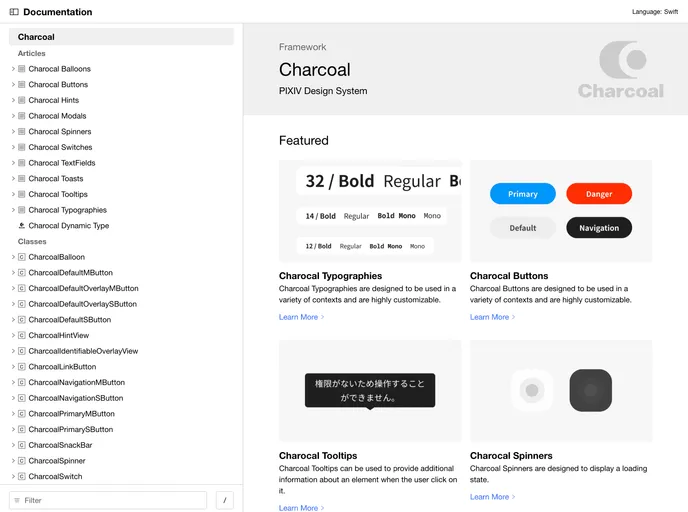Click the class icon of CharcoalSnackBar
This screenshot has width=688, height=512.
(x=22, y=445)
